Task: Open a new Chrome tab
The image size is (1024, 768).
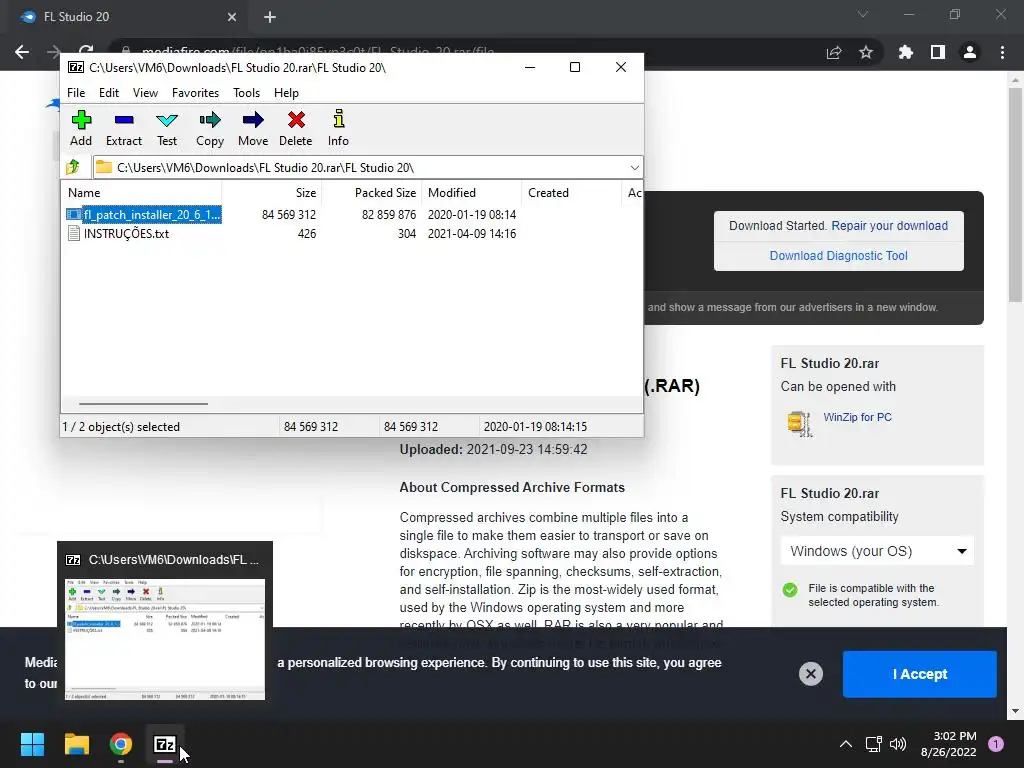Action: click(270, 17)
